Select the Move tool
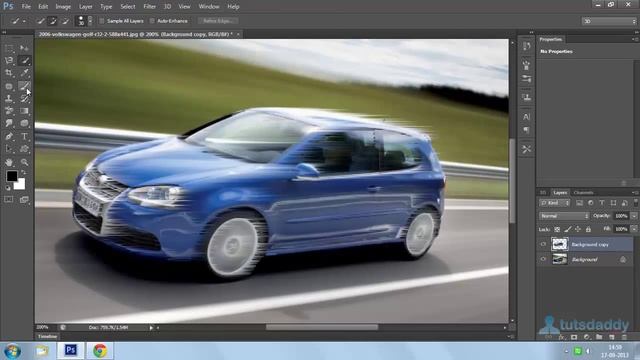The image size is (640, 360). click(24, 49)
